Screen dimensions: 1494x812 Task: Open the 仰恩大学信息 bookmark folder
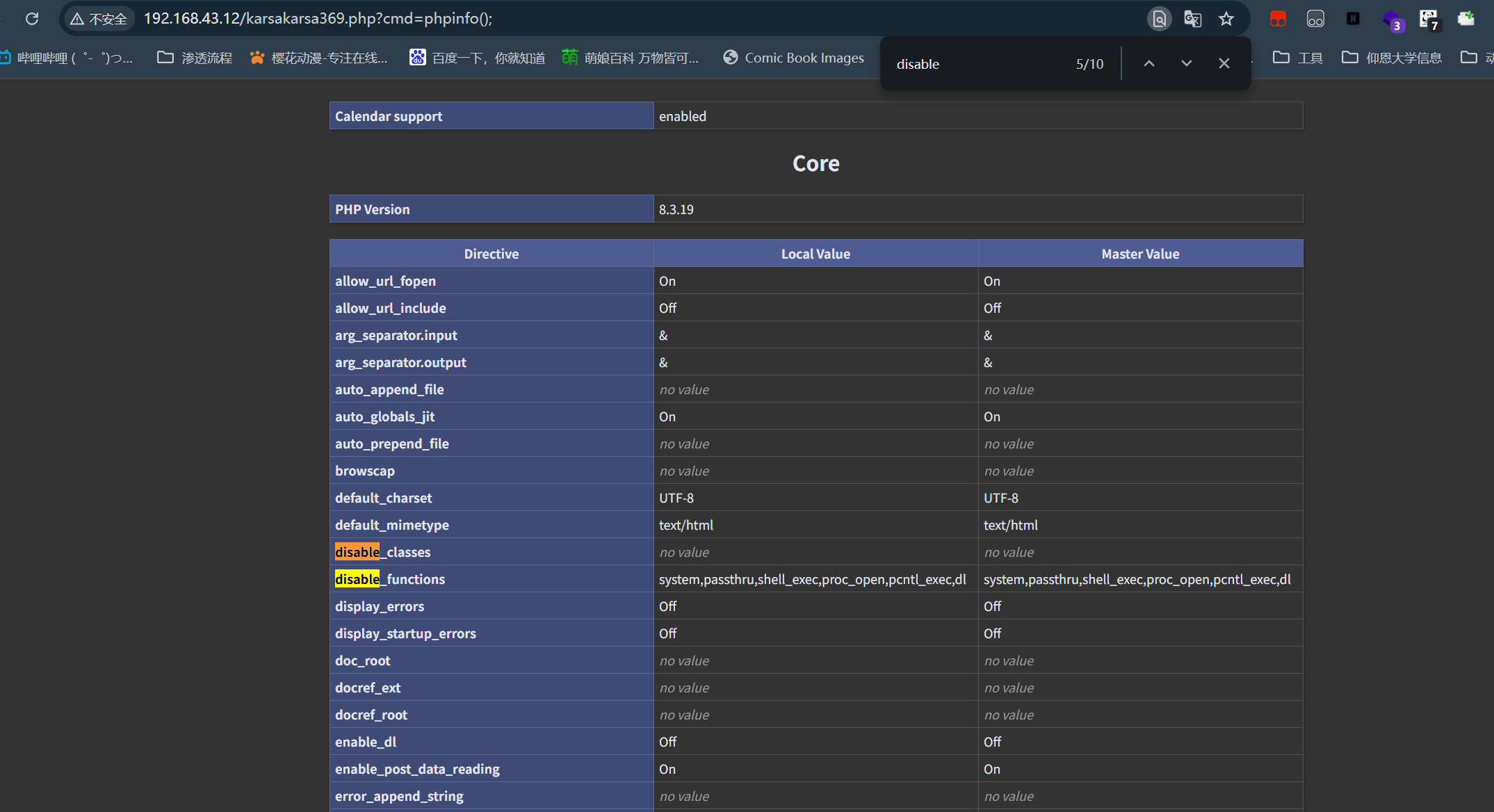coord(1392,58)
